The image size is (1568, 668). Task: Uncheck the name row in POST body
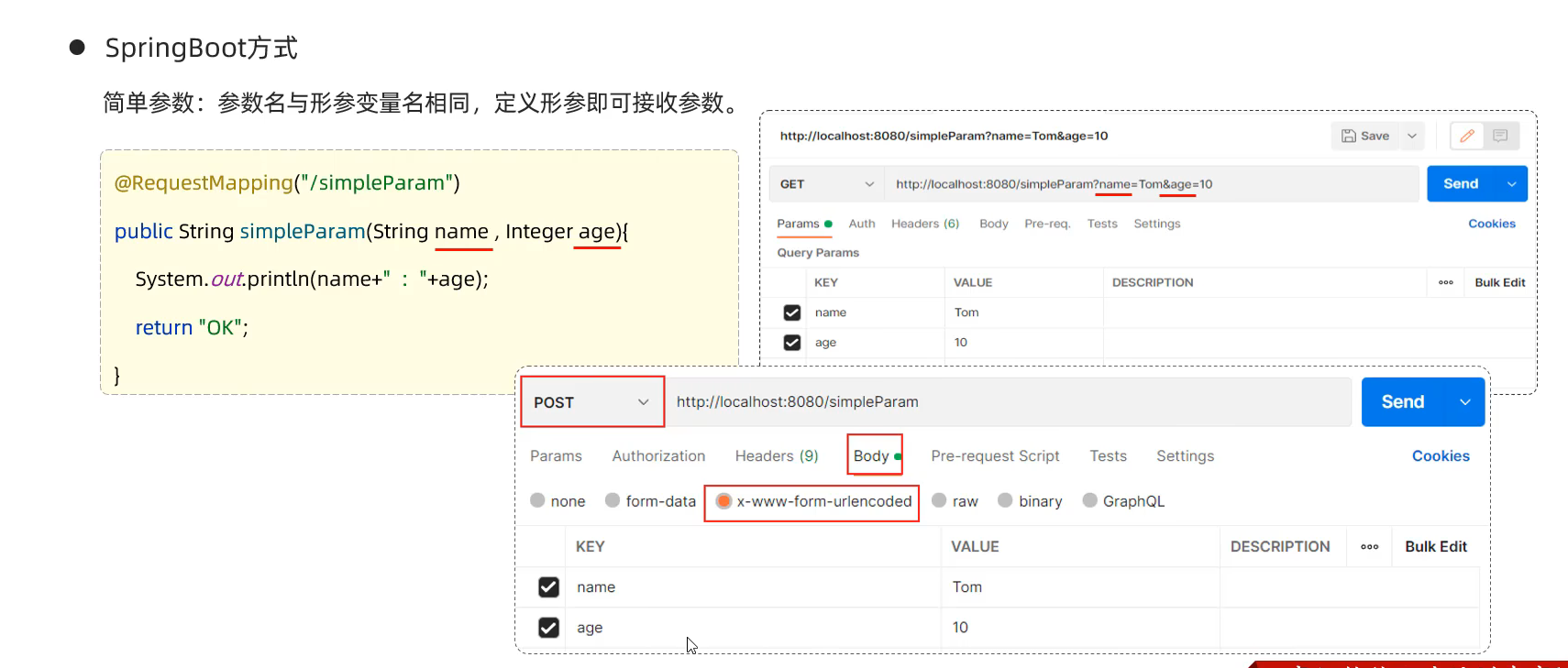coord(548,587)
